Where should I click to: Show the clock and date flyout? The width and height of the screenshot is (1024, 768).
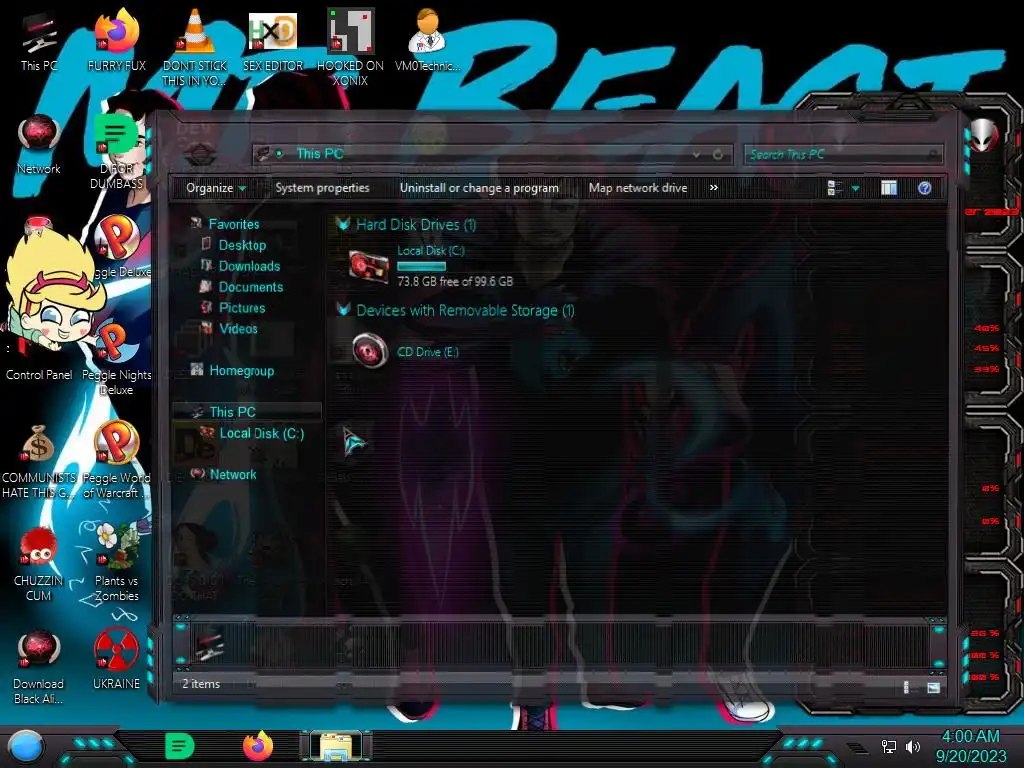[x=971, y=746]
